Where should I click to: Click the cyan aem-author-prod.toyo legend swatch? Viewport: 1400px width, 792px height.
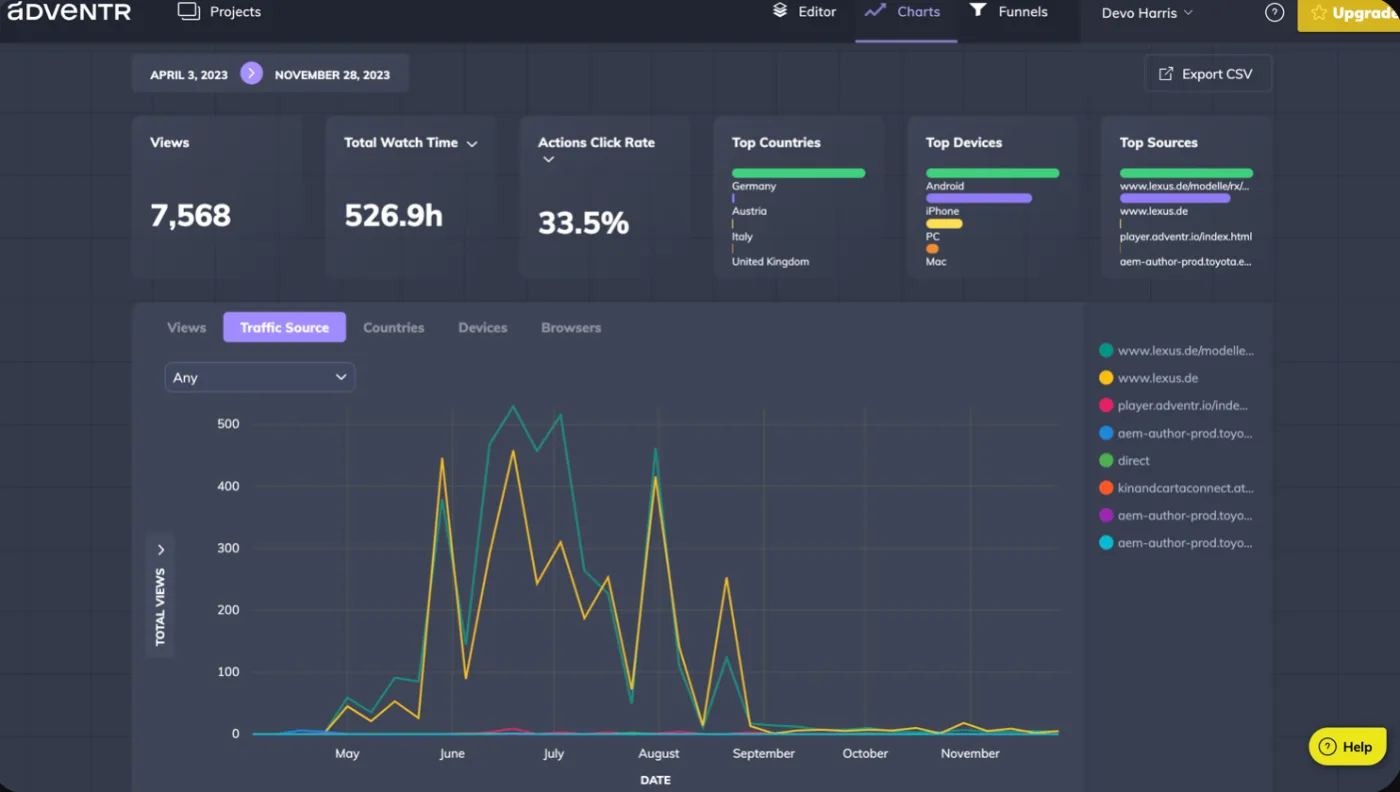(1106, 543)
